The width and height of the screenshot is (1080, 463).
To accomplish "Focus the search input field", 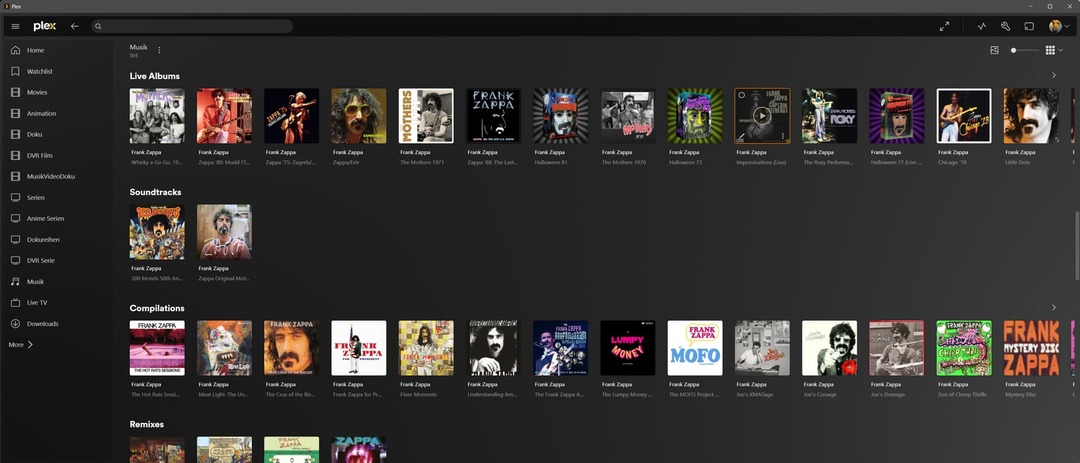I will coord(192,26).
